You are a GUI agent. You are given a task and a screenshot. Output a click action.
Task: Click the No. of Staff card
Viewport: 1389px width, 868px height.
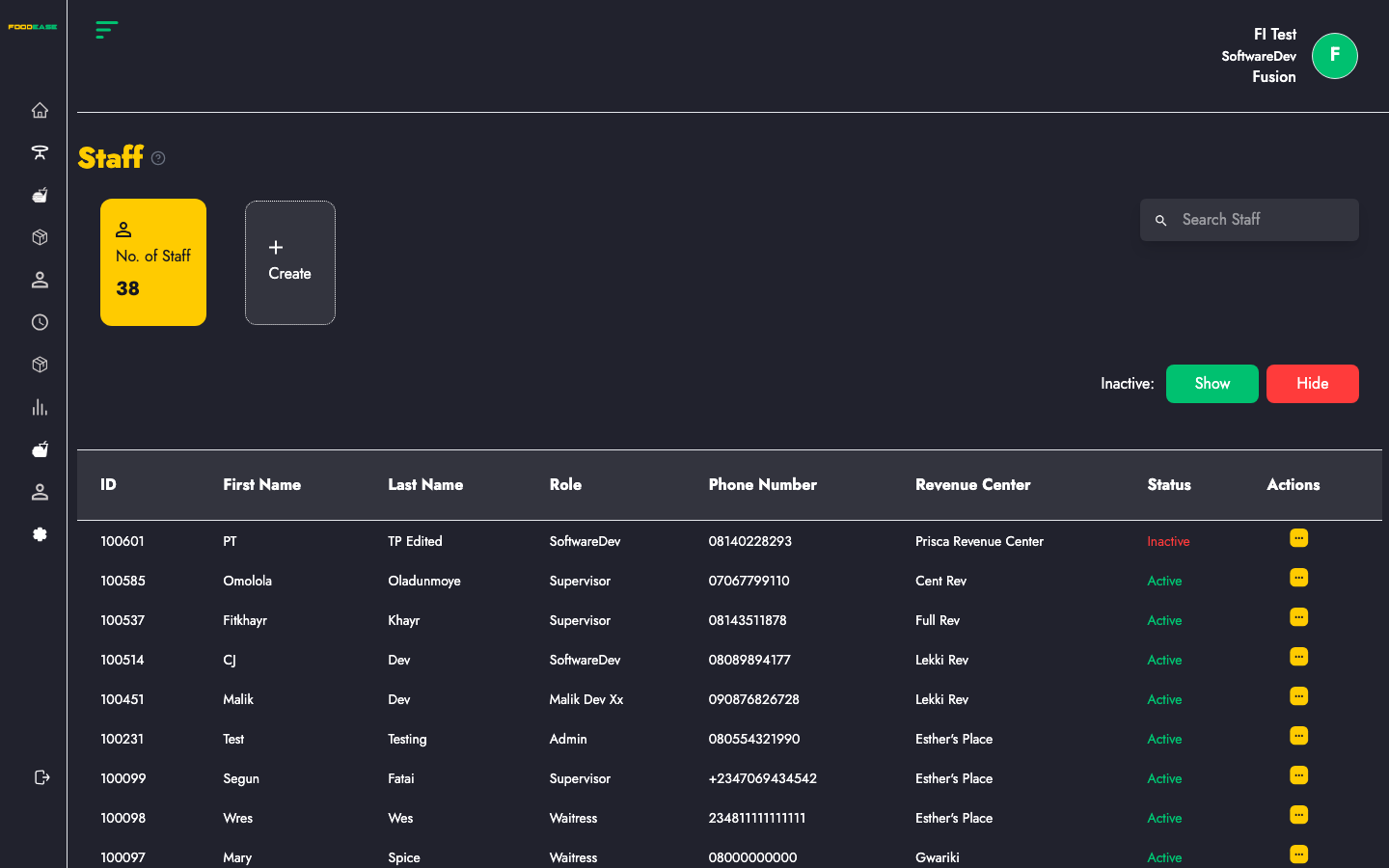[153, 262]
